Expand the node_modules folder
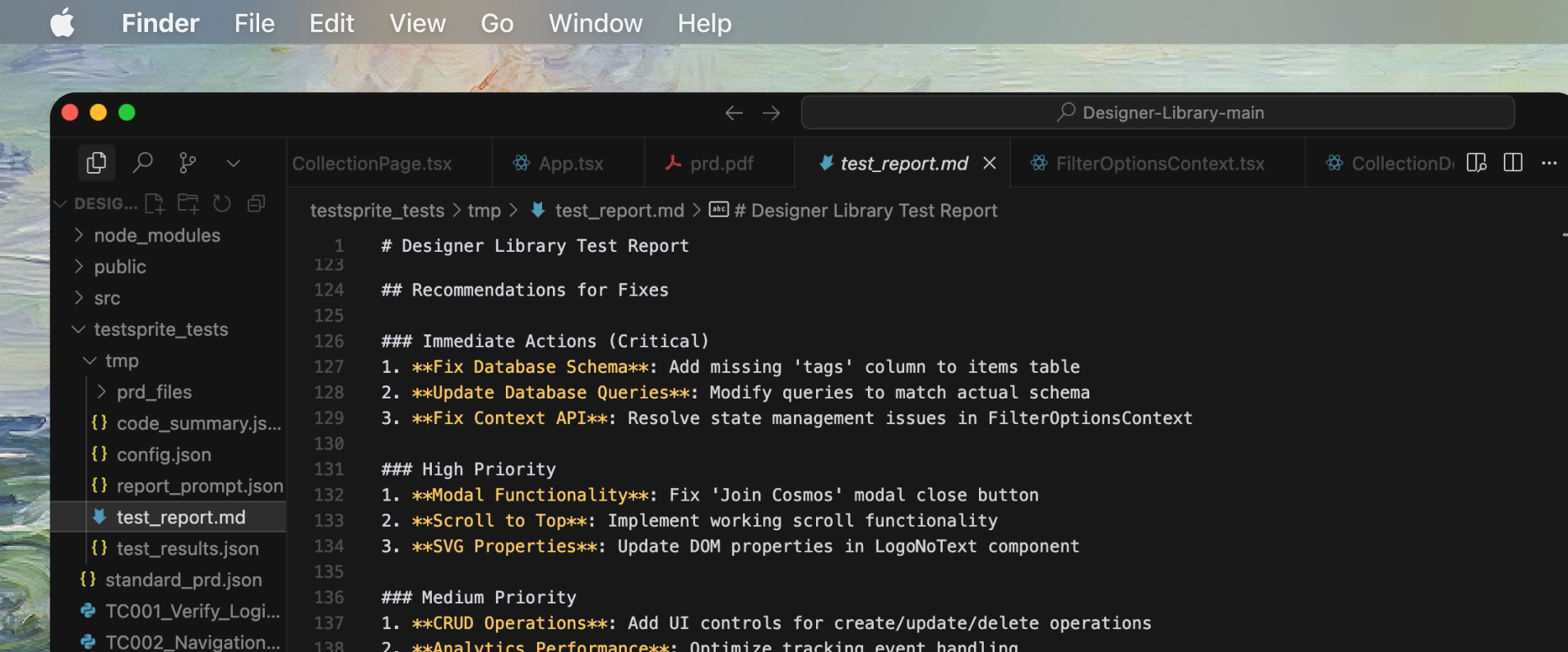This screenshot has height=652, width=1568. pos(156,235)
